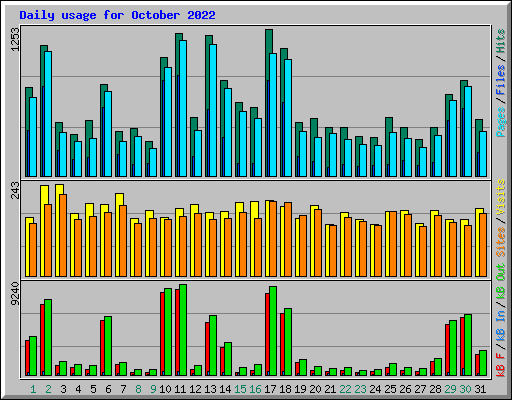
Task: Click the 'Files' legend label
Action: tap(501, 80)
